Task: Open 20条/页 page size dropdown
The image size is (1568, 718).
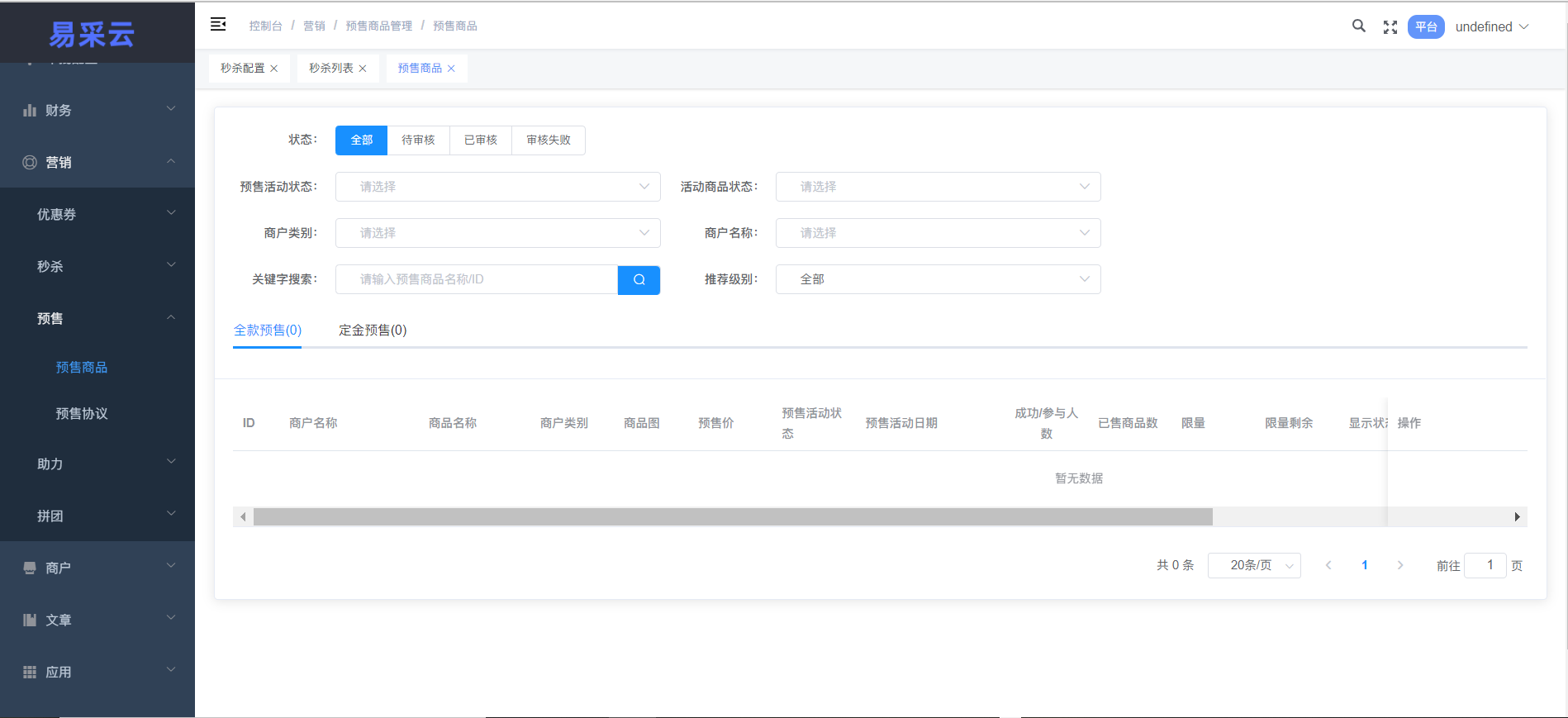Action: pos(1254,565)
